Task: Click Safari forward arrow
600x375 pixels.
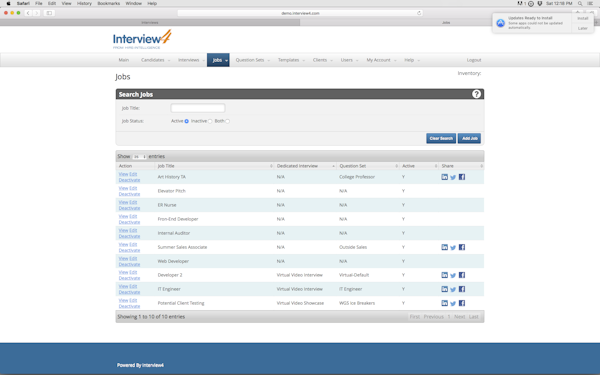Action: pyautogui.click(x=37, y=13)
